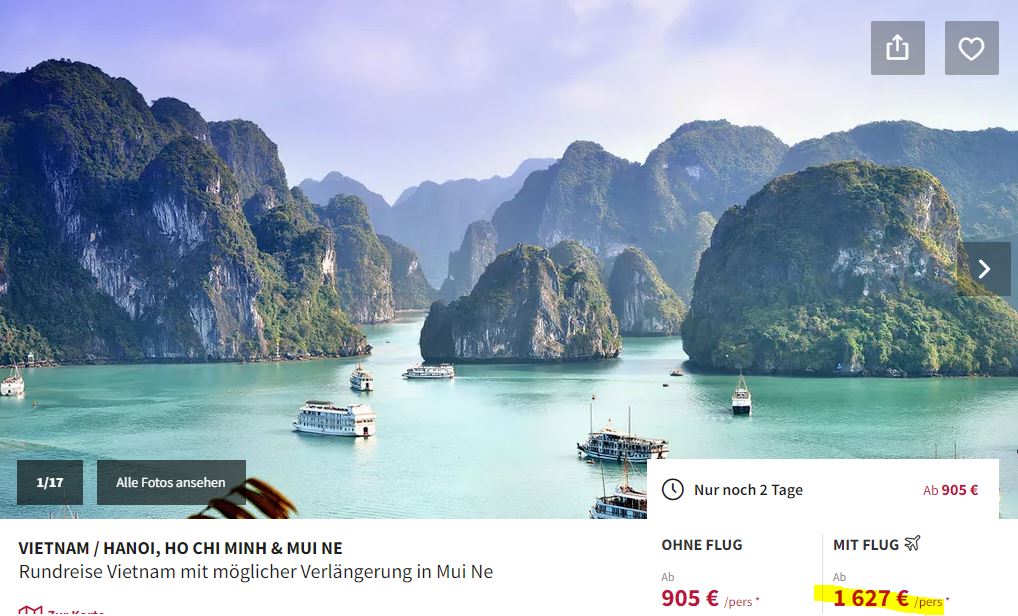Select the OHNE FLUG option

(x=702, y=545)
